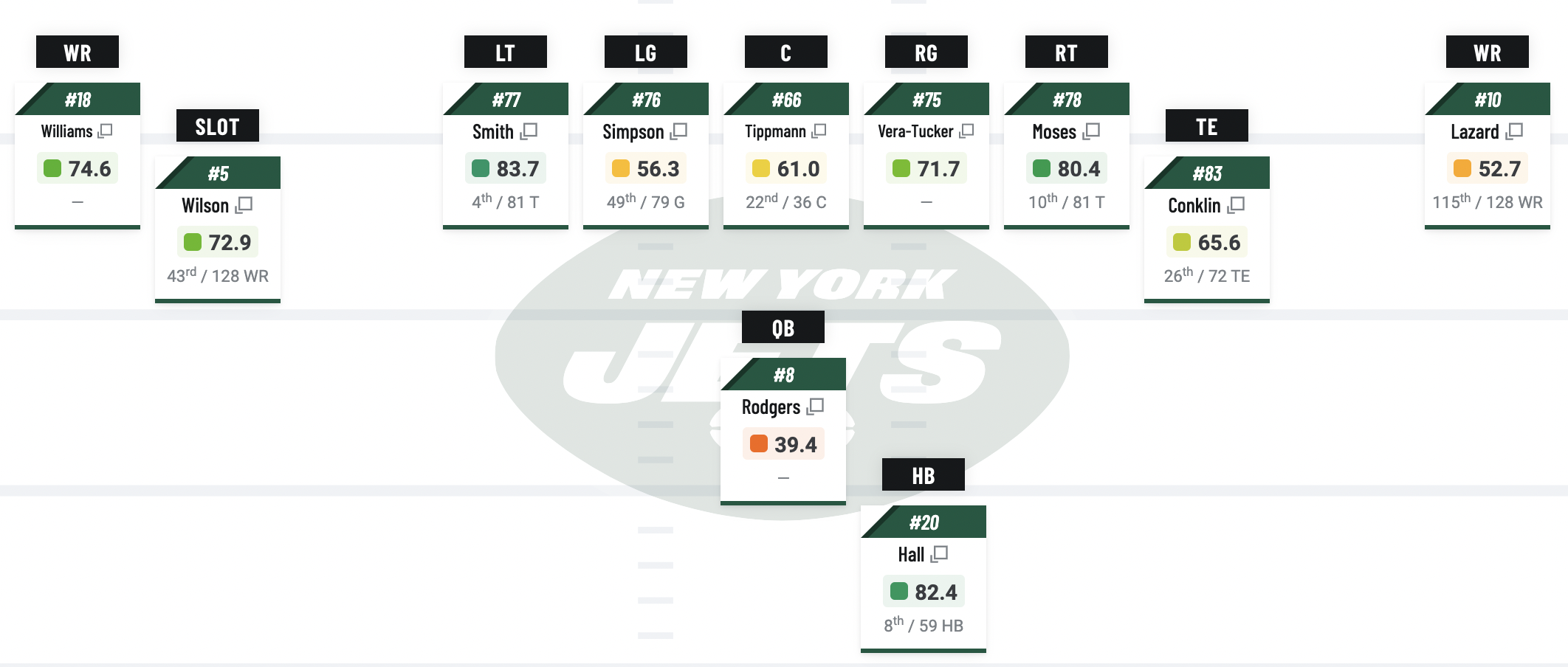The image size is (1568, 667).
Task: Click the green square by Smith's 83.7 grade
Action: pos(481,168)
